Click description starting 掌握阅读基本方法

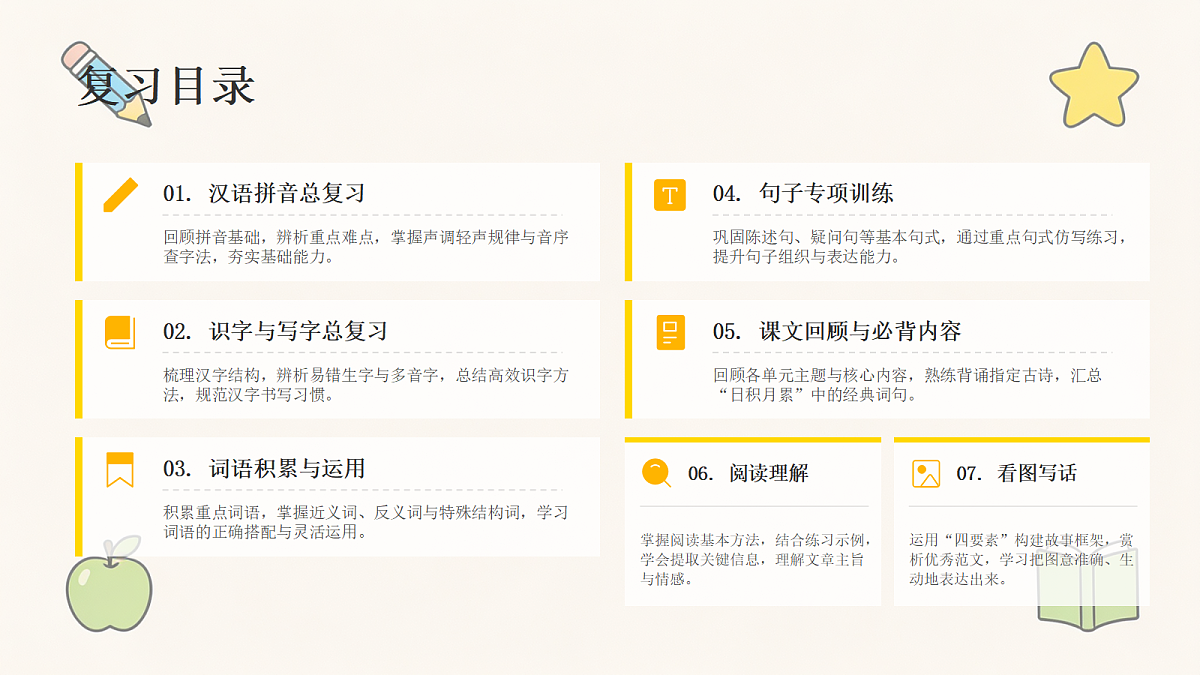pyautogui.click(x=756, y=559)
